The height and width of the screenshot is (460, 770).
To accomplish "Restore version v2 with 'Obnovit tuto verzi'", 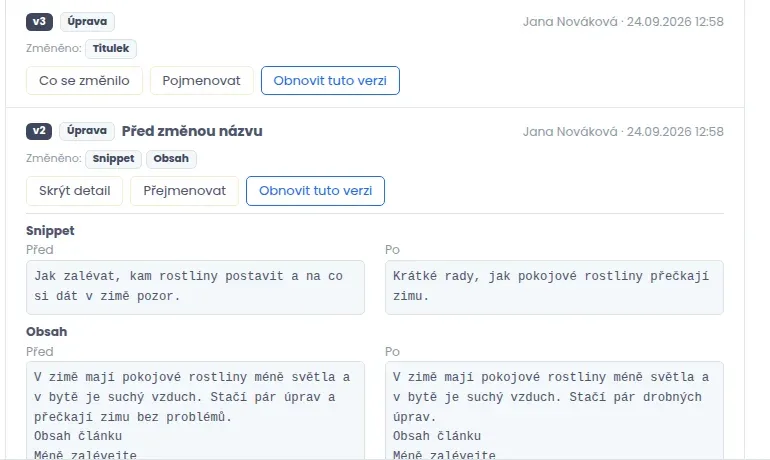I will coord(315,191).
